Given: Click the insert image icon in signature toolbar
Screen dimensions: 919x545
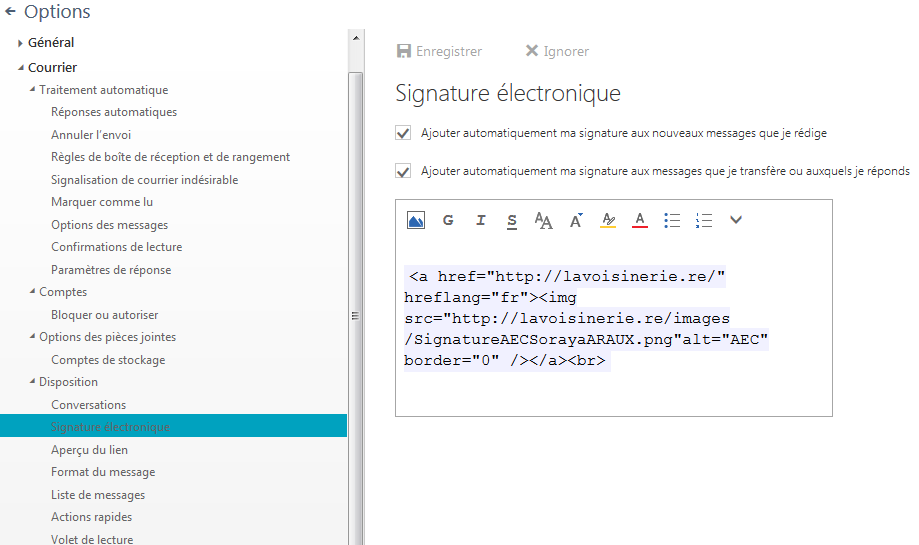Looking at the screenshot, I should point(416,220).
